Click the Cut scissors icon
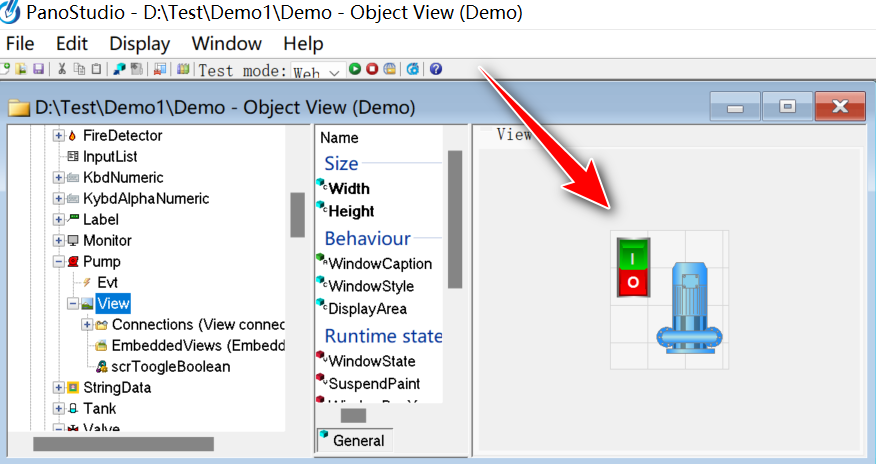Viewport: 876px width, 464px height. coord(62,70)
